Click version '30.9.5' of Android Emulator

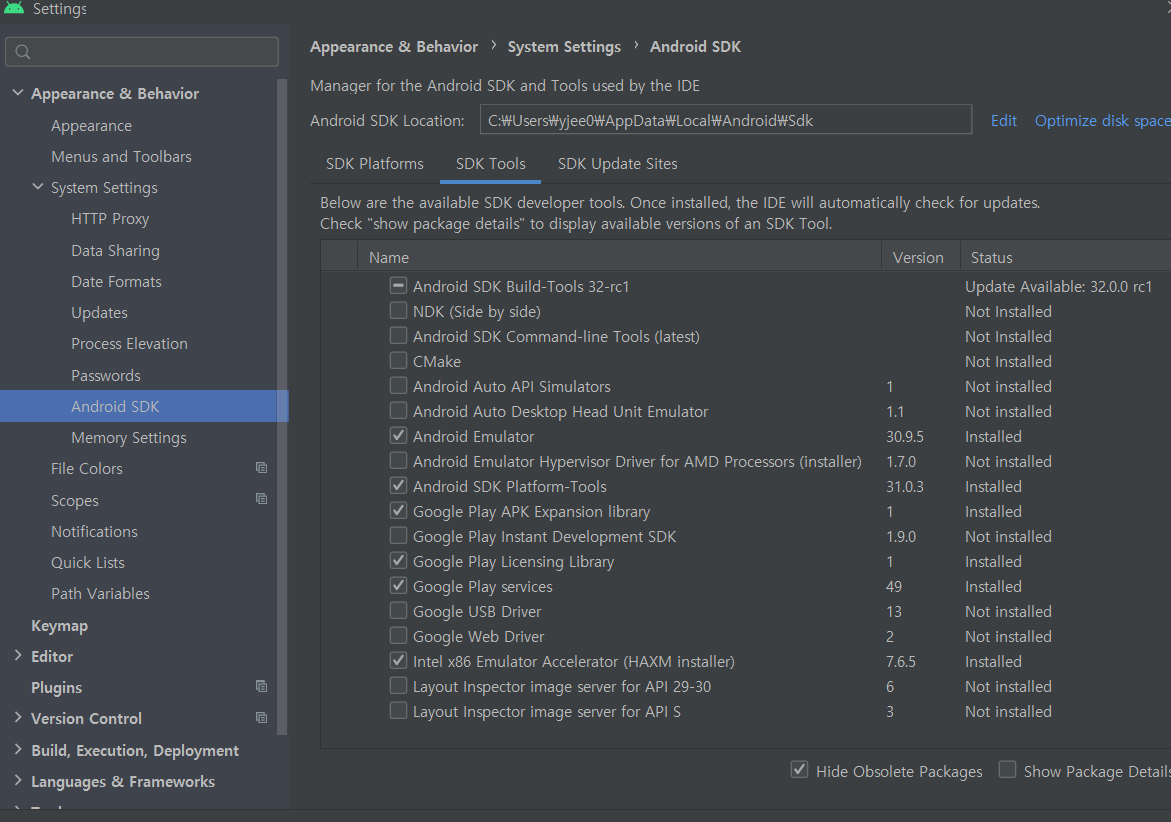coord(904,436)
